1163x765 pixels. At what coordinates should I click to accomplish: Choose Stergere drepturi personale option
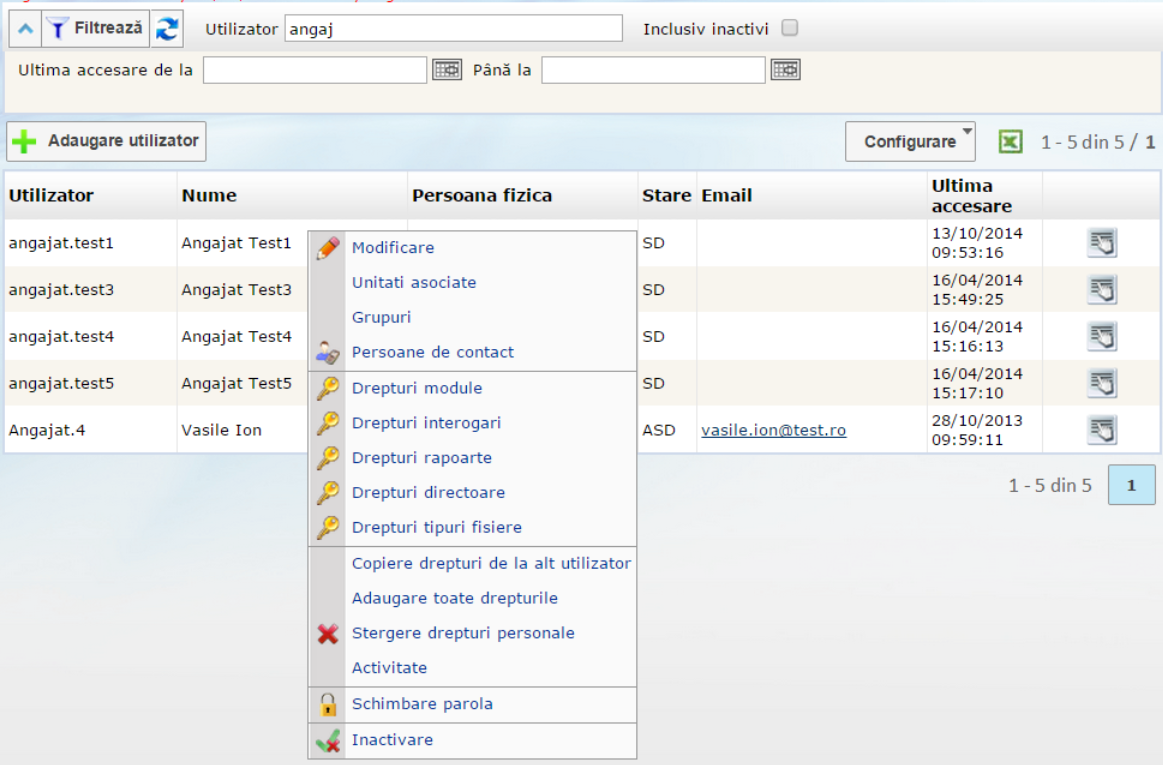click(463, 633)
